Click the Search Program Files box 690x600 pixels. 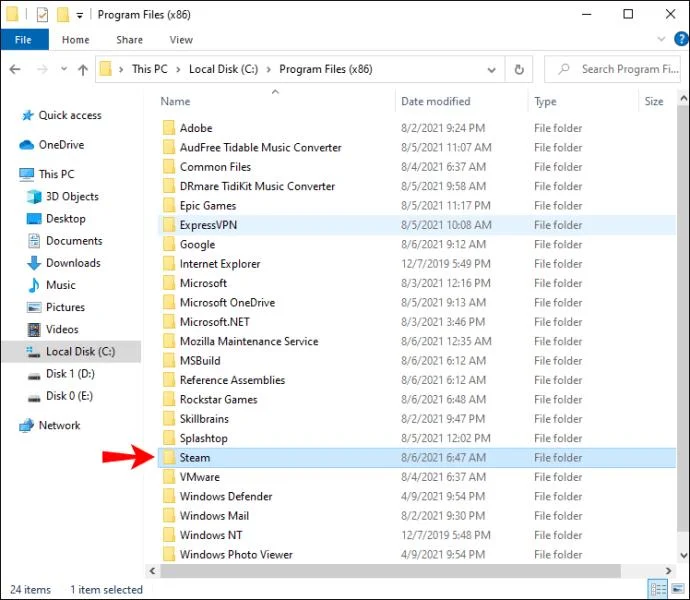(x=612, y=69)
